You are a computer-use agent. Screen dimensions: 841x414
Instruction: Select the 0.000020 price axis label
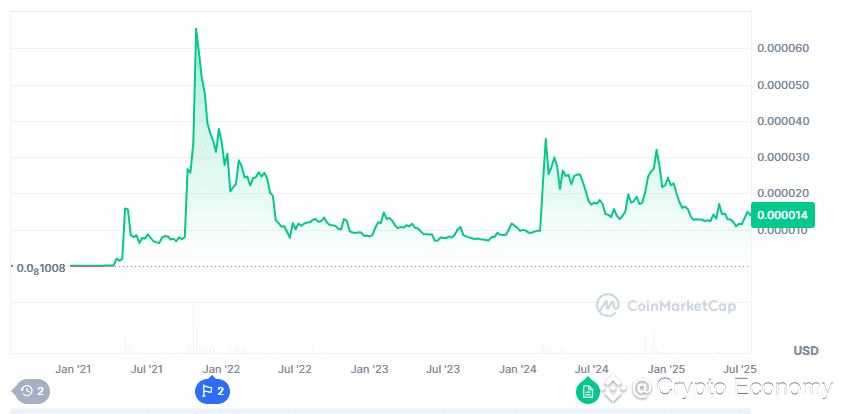point(783,193)
